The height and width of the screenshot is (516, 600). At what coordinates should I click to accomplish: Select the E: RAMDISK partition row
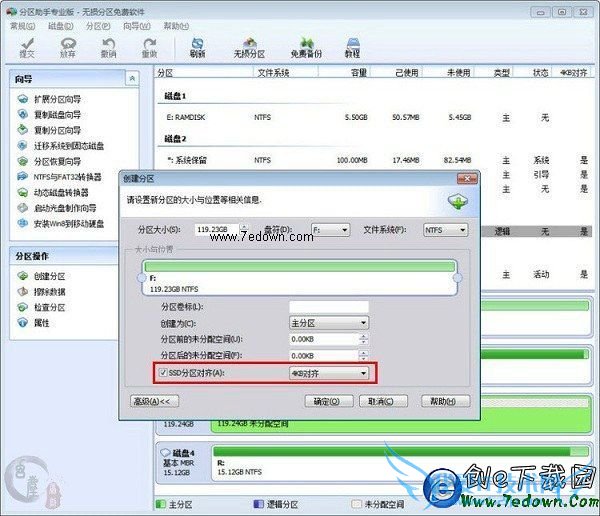373,117
